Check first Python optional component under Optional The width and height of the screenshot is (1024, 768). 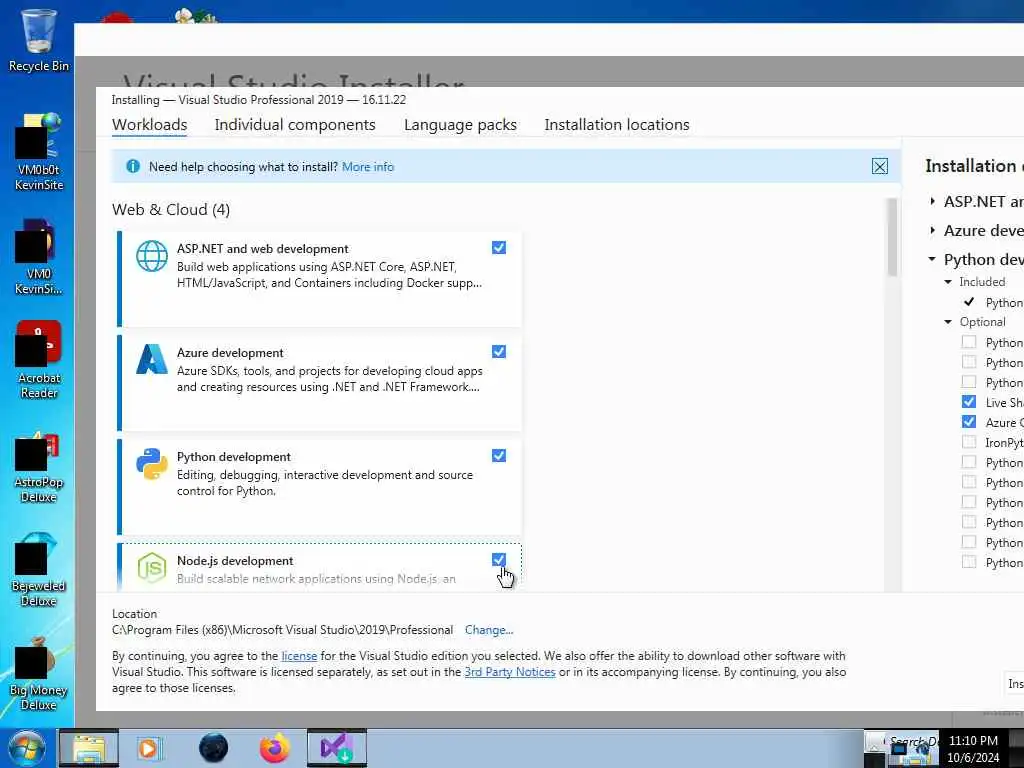pos(969,342)
